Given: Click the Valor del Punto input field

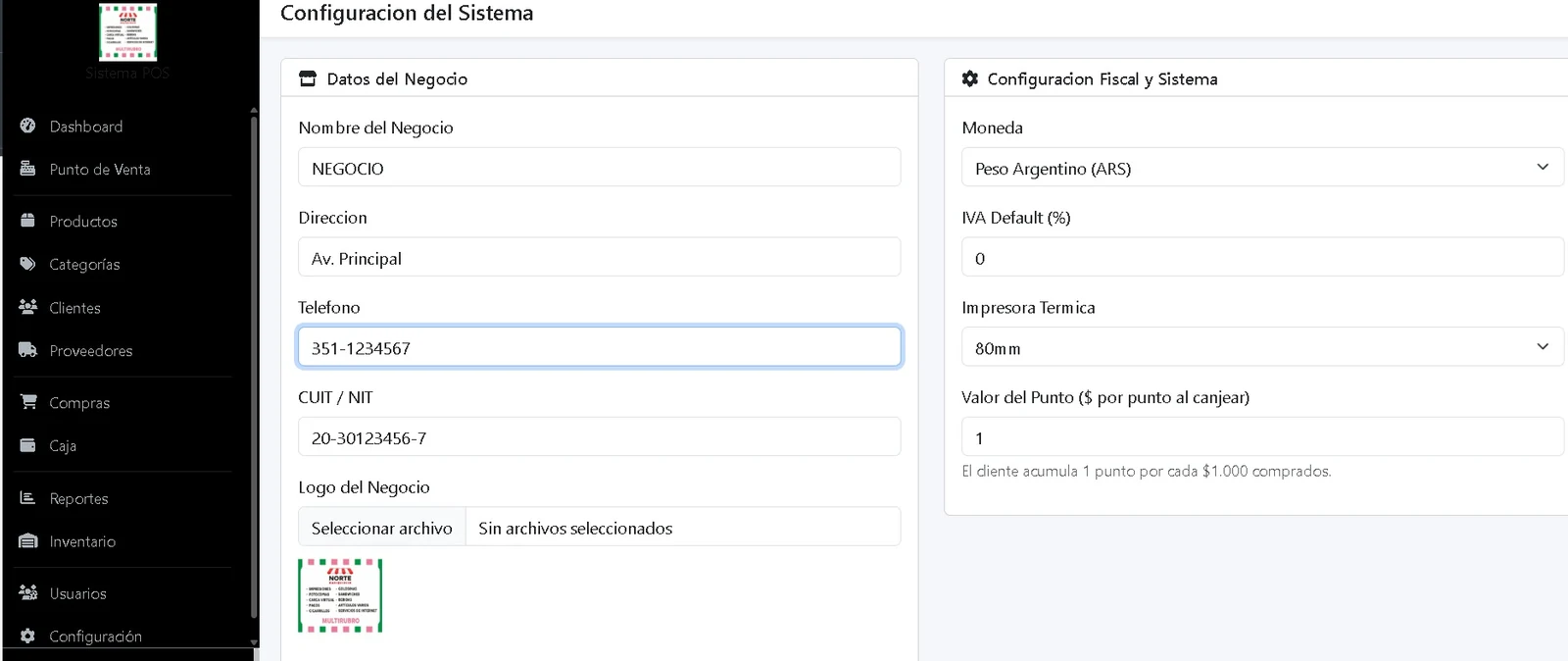Looking at the screenshot, I should (x=1262, y=437).
